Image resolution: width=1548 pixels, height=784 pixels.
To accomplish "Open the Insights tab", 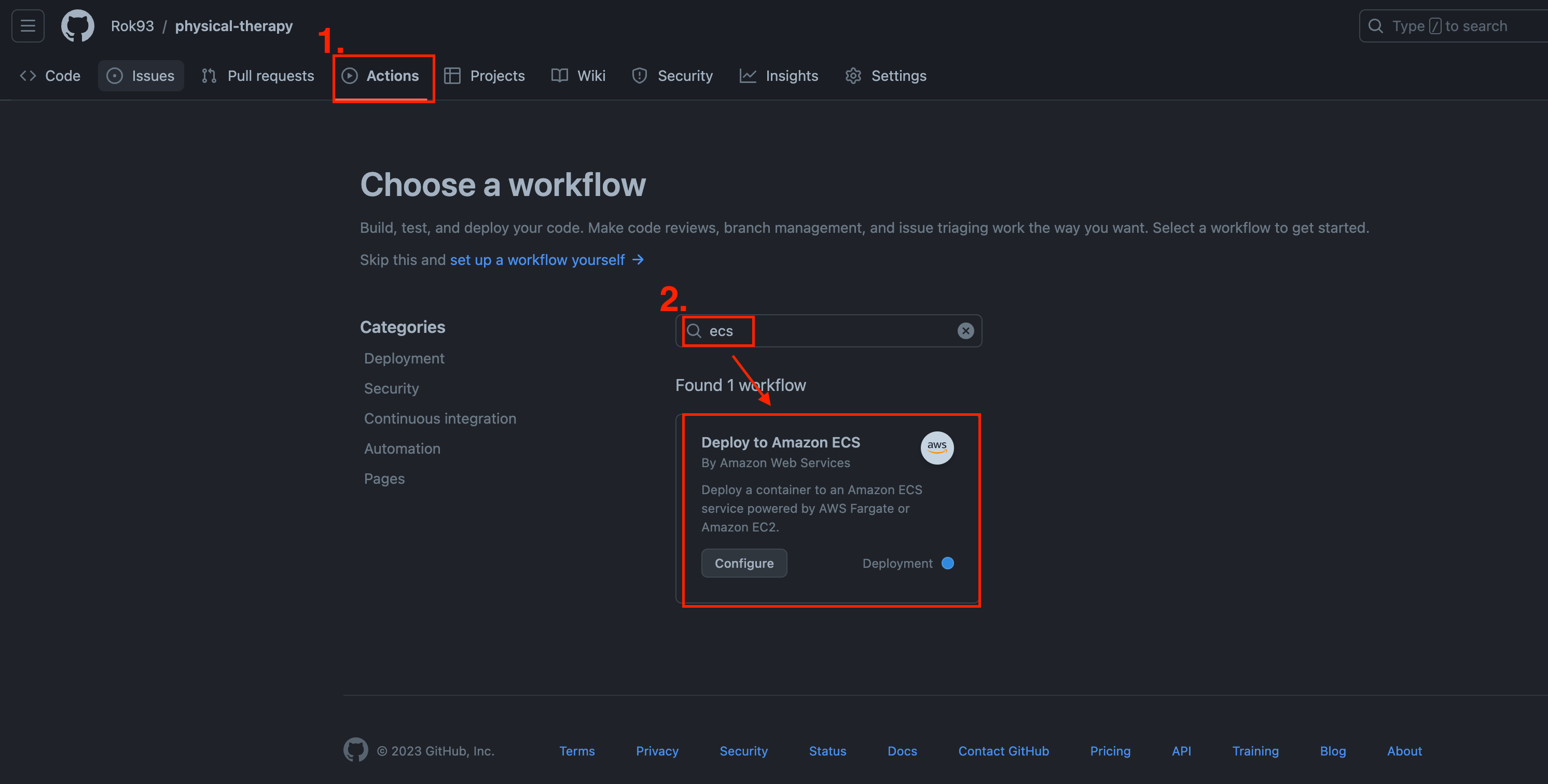I will pos(779,76).
